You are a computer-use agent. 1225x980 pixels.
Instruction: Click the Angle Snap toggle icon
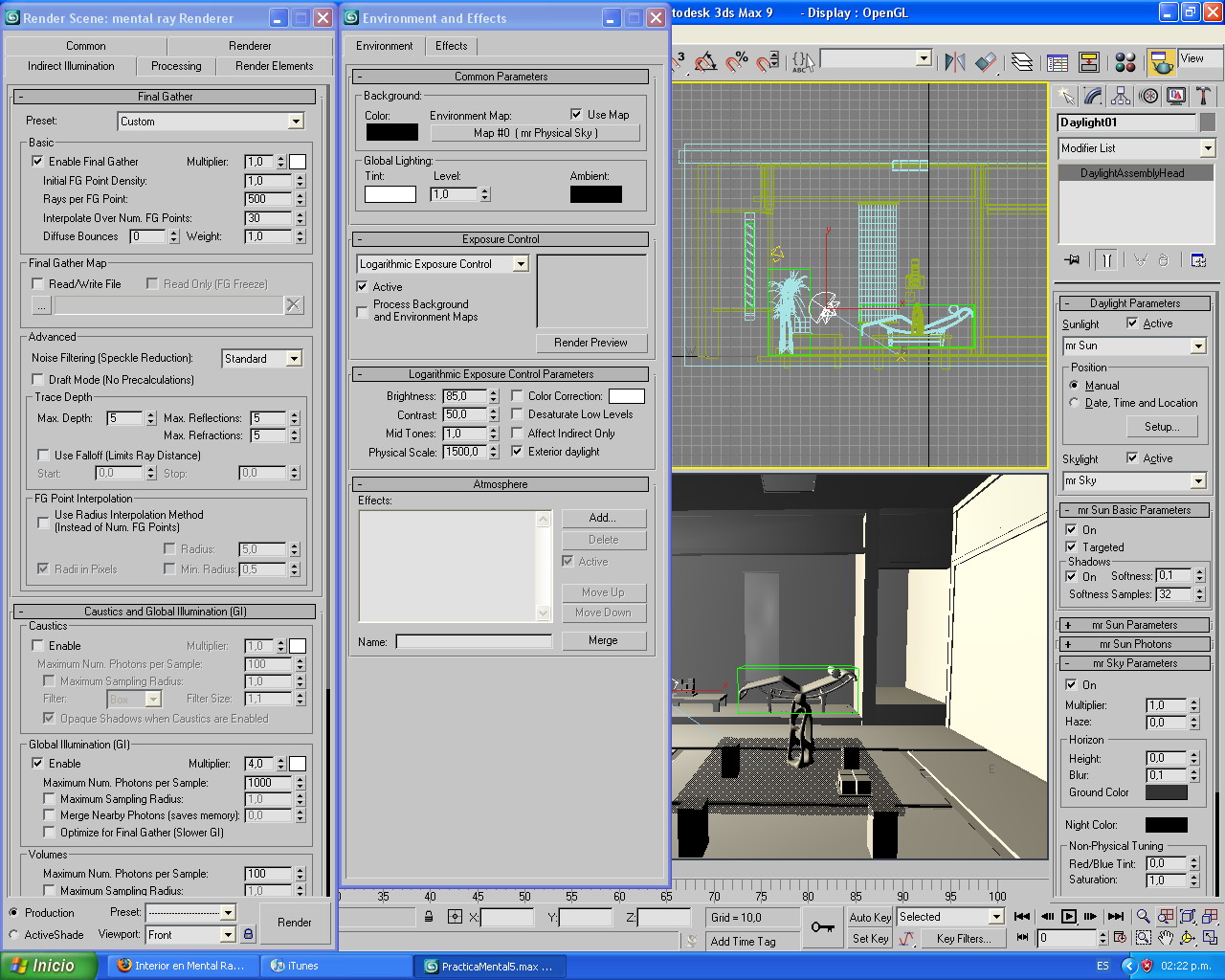click(706, 62)
